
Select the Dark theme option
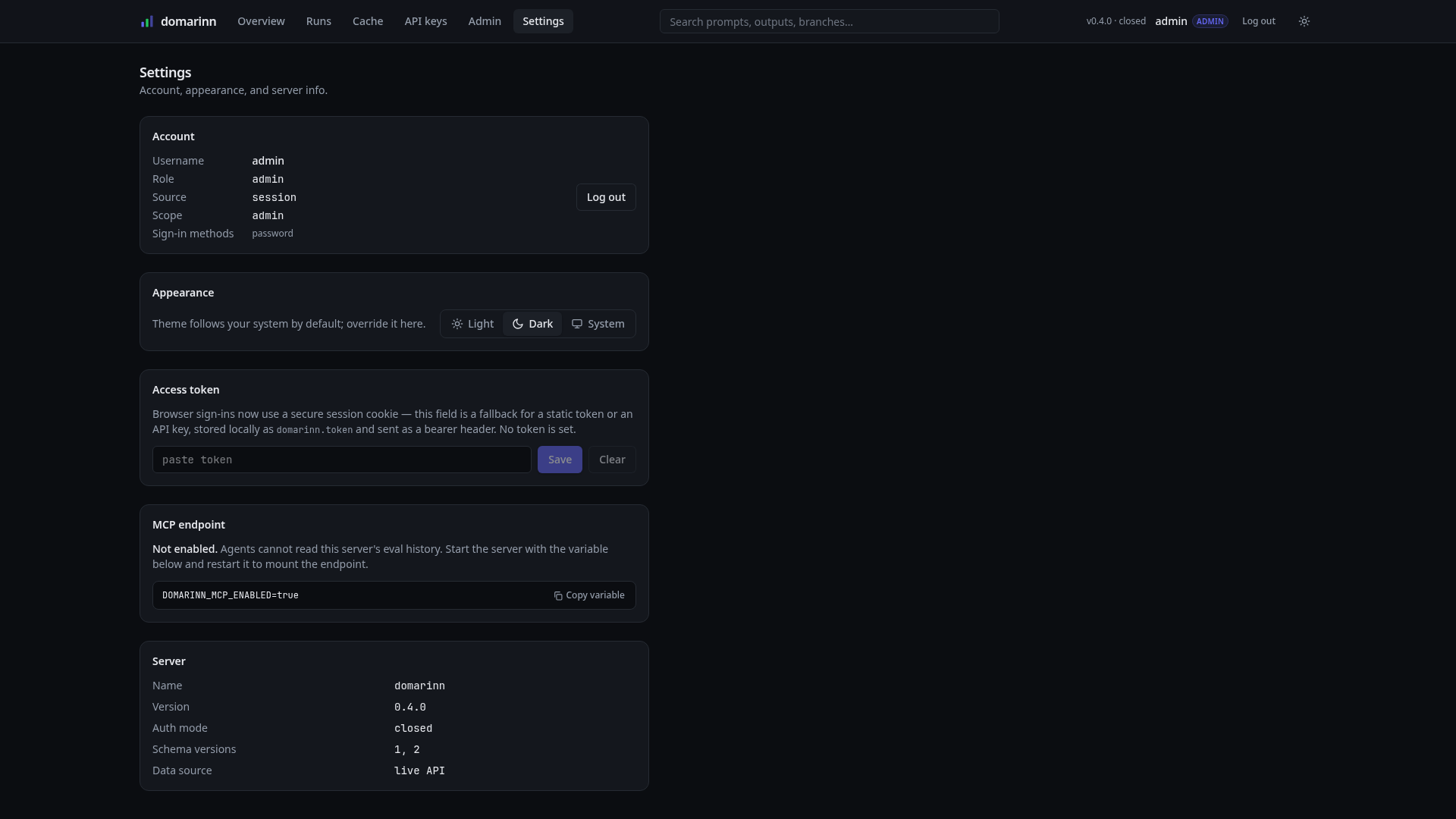532,324
